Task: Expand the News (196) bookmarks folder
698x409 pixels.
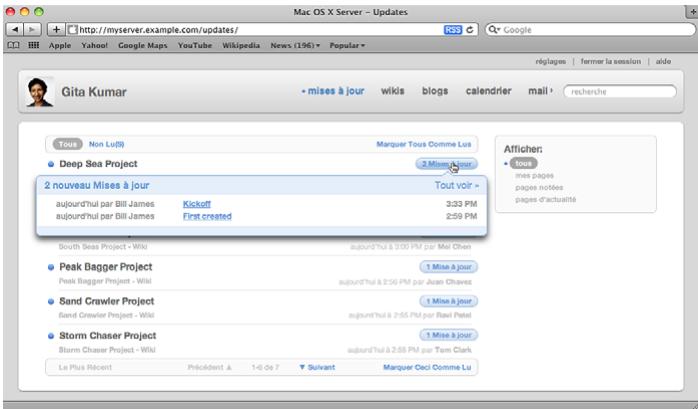Action: click(295, 45)
